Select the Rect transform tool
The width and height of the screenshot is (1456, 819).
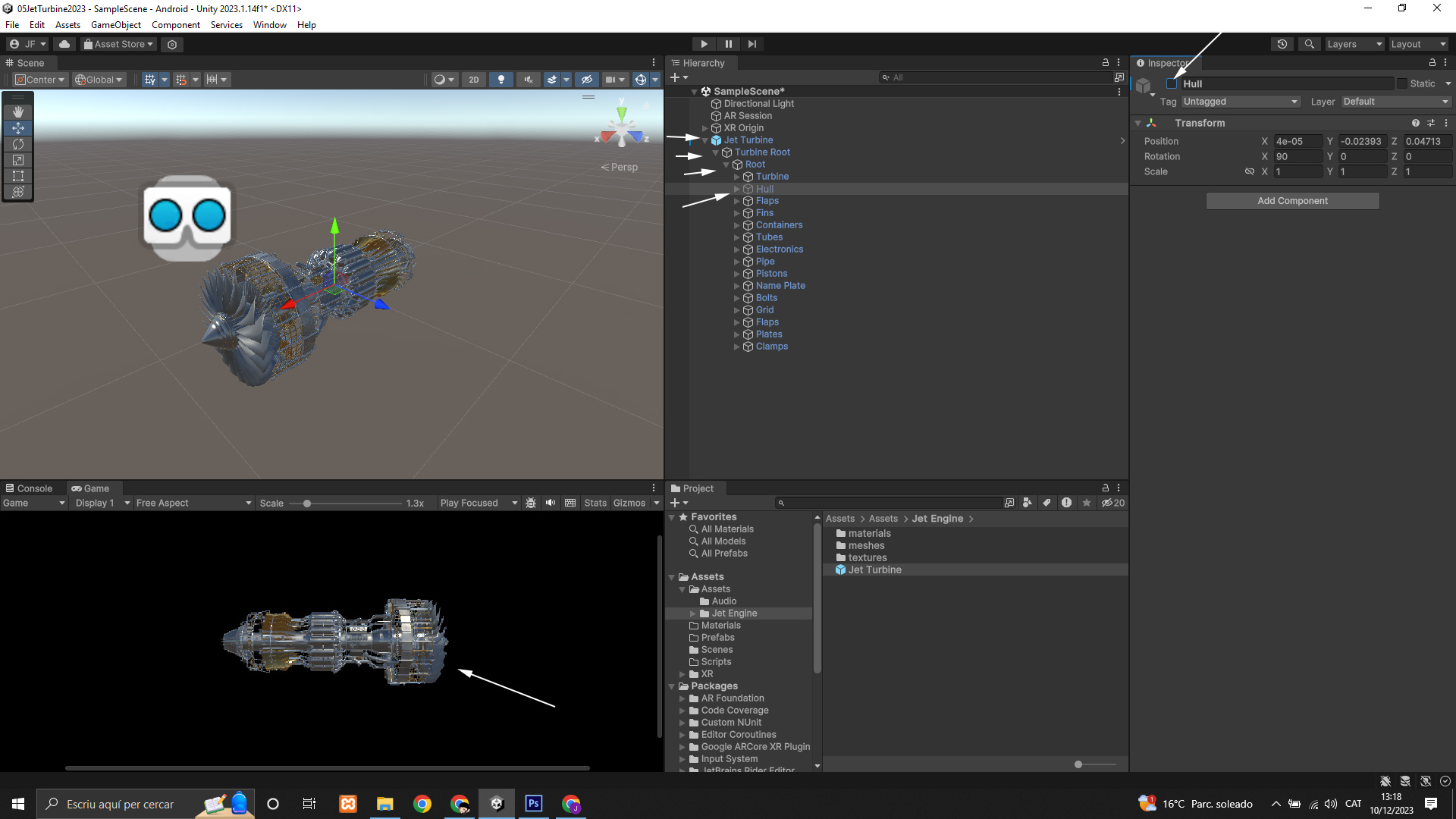[x=18, y=176]
